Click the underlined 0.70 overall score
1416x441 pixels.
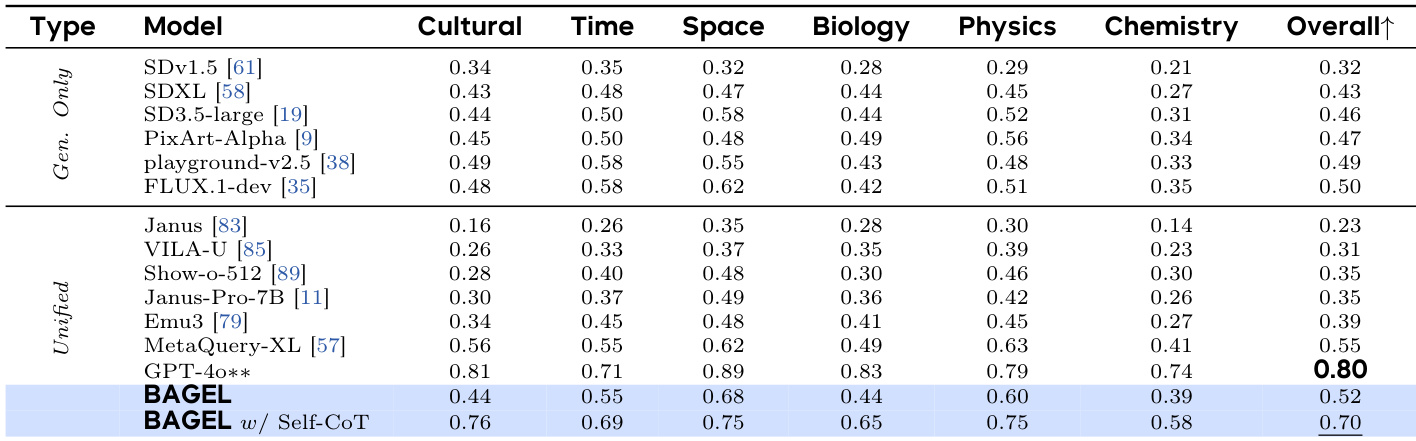coord(1339,421)
